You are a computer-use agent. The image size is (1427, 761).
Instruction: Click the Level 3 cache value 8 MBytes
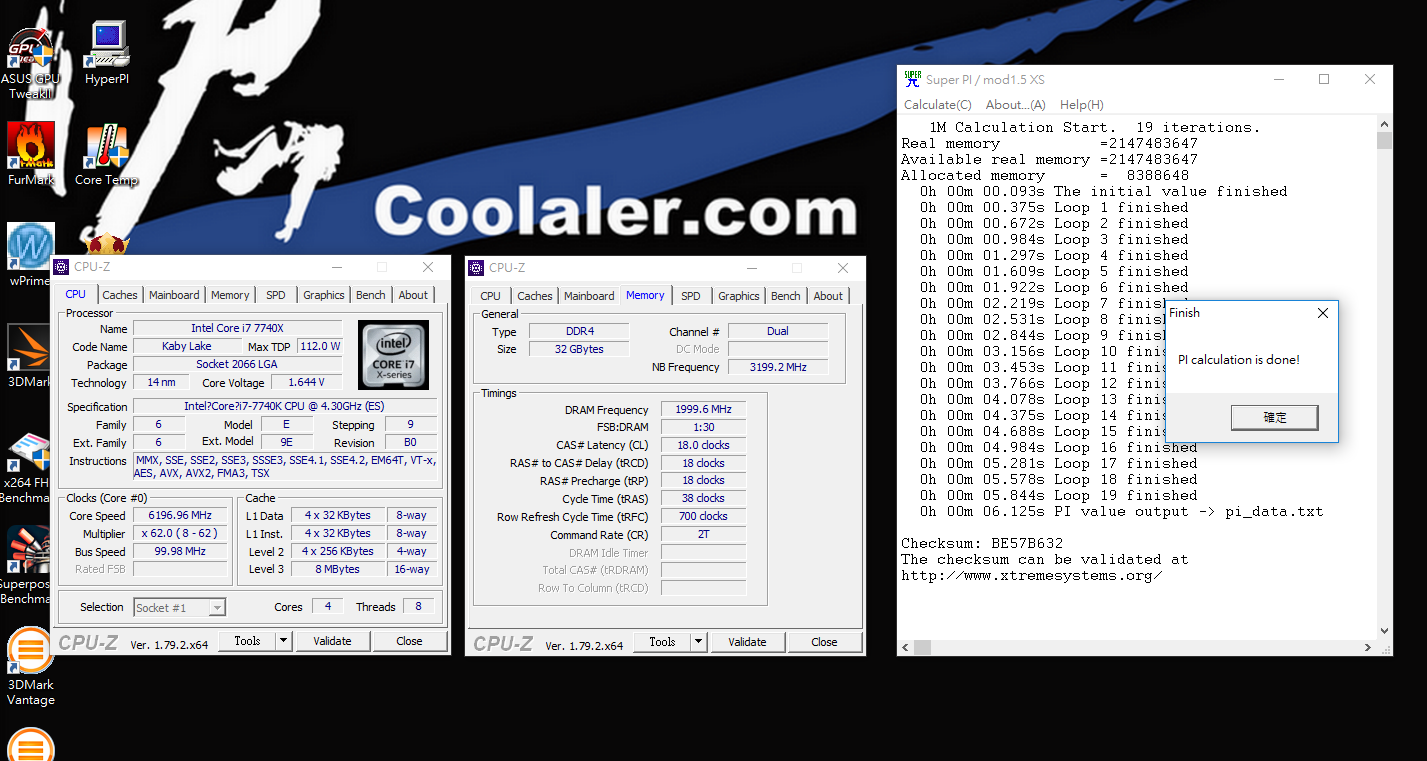click(x=338, y=569)
